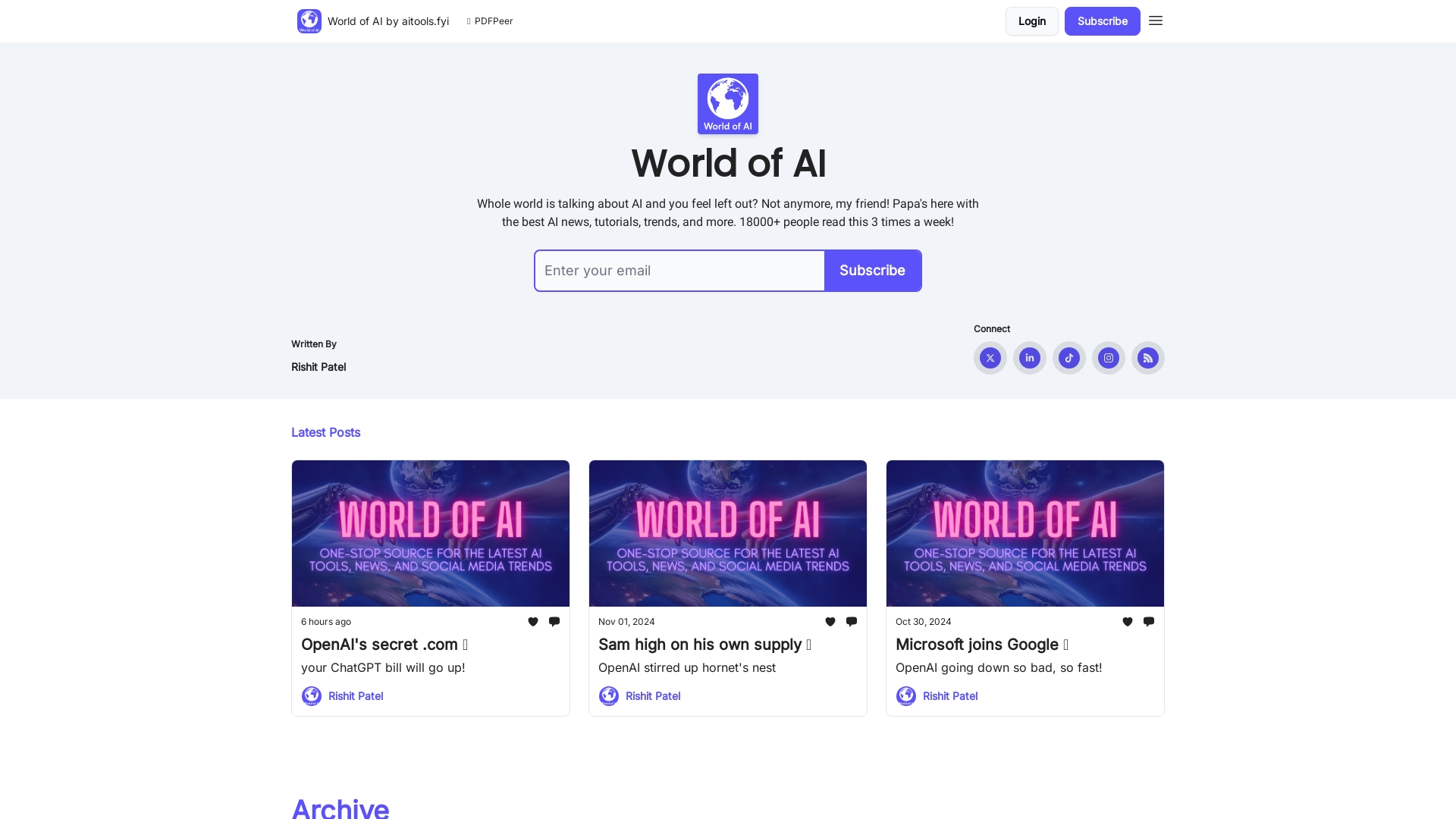
Task: Open the Sam high on his own supply title
Action: 704,645
